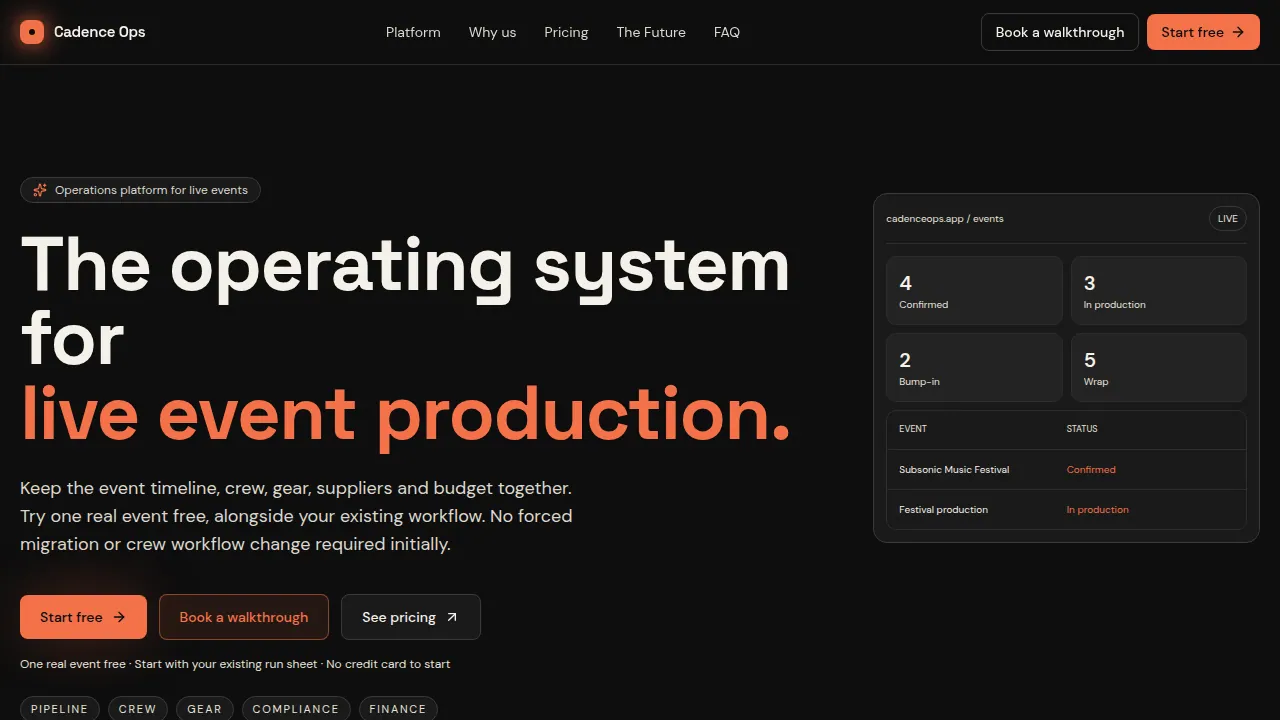1280x720 pixels.
Task: Click the Cadence Ops orange logo icon
Action: (x=32, y=32)
